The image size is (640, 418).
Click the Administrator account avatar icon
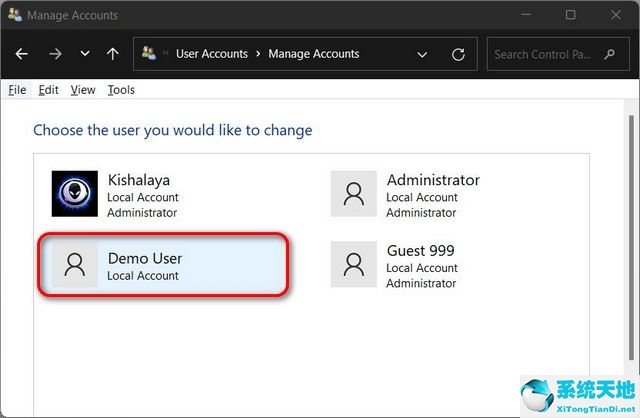click(353, 193)
